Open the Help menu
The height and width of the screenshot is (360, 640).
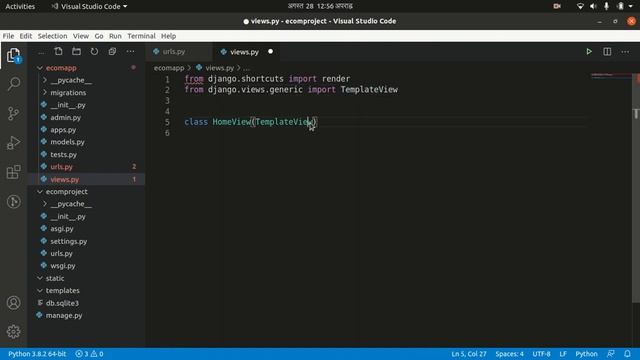pyautogui.click(x=168, y=36)
